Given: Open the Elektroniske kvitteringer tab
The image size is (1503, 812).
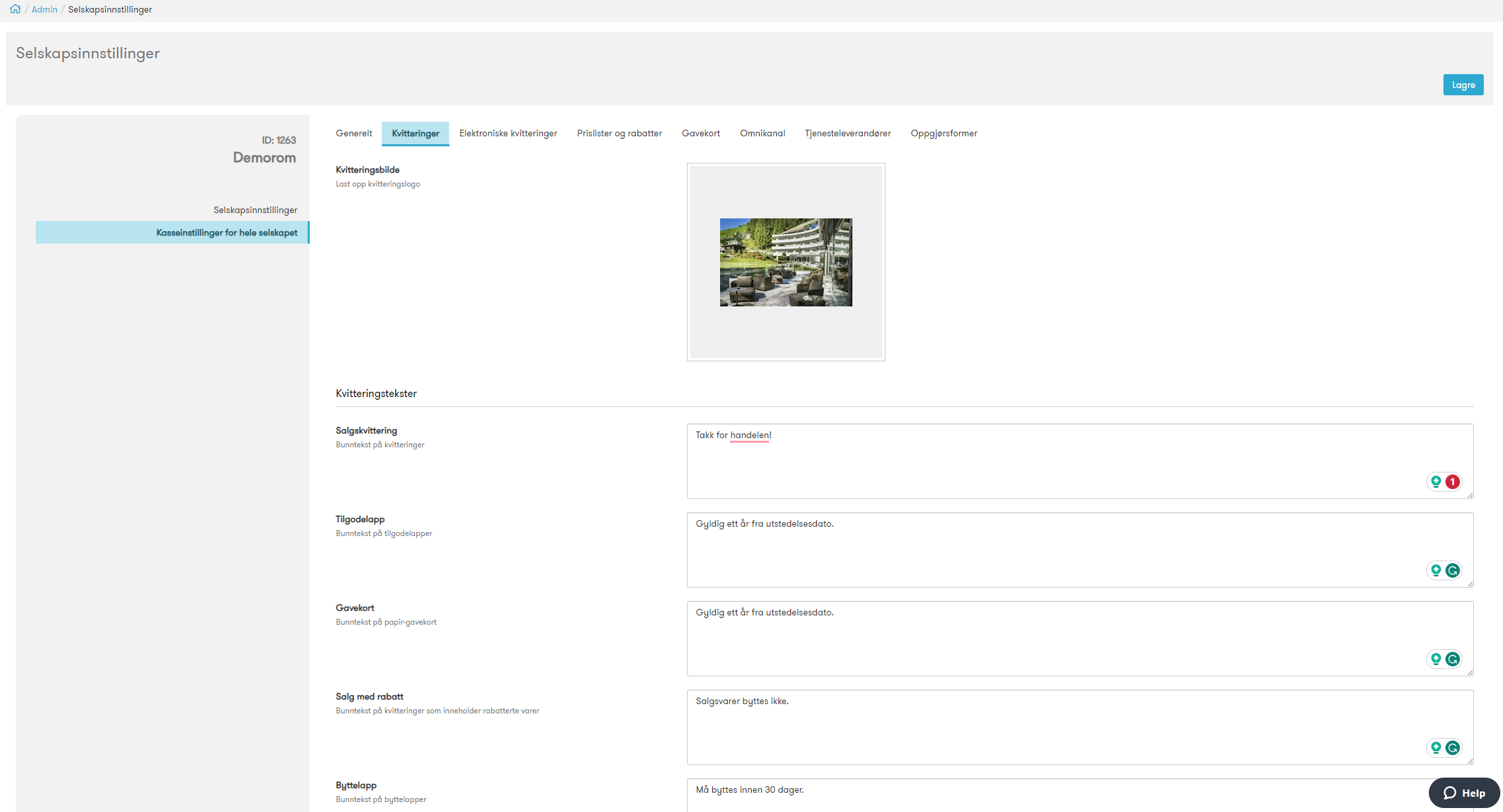Looking at the screenshot, I should point(508,133).
